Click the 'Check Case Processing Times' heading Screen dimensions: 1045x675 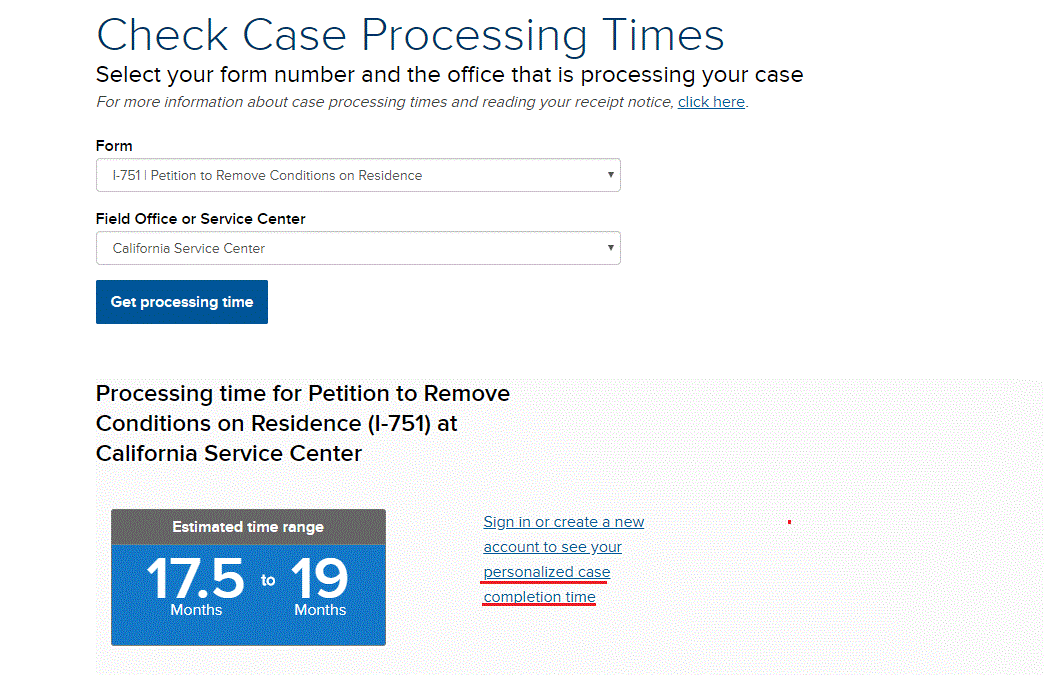(411, 35)
